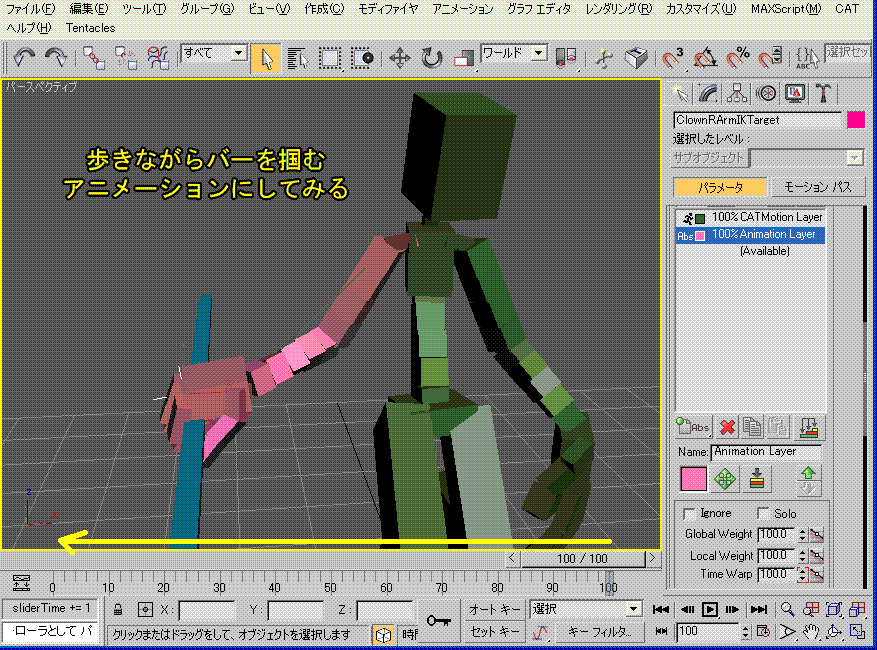Click the モーション パス button
This screenshot has width=877, height=650.
[x=818, y=187]
